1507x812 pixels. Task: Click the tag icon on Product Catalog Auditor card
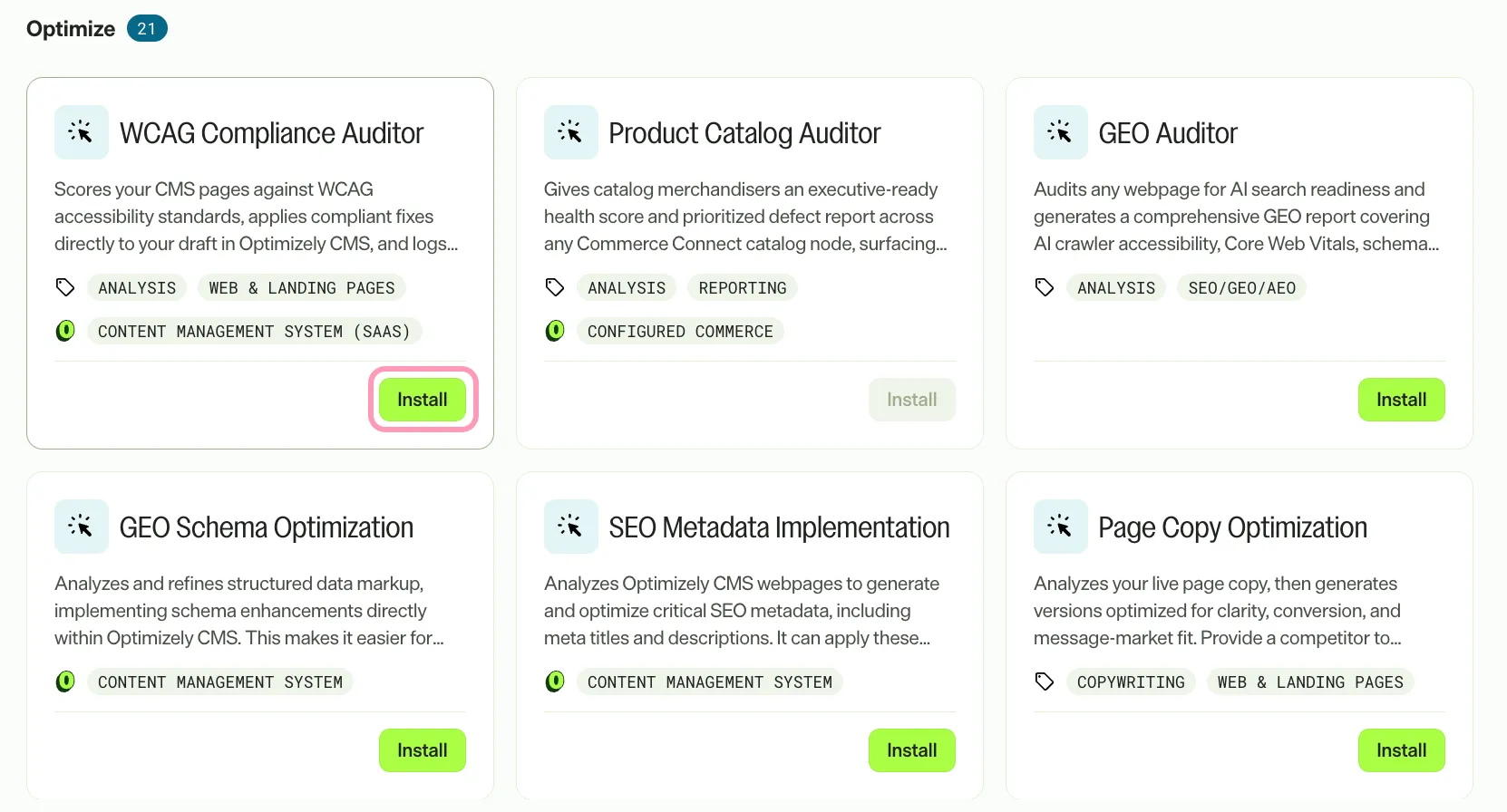(555, 287)
